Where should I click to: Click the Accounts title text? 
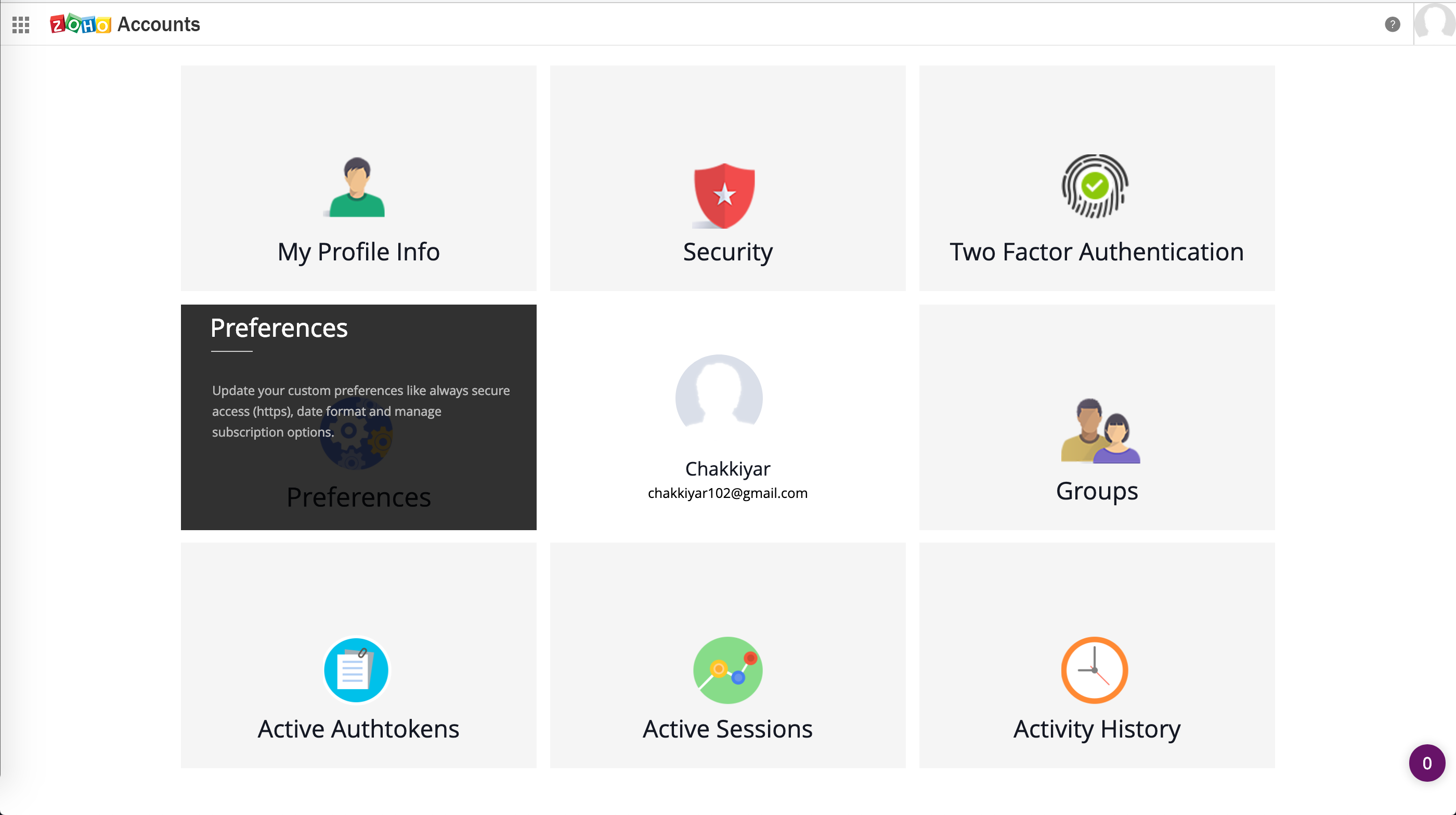coord(158,24)
